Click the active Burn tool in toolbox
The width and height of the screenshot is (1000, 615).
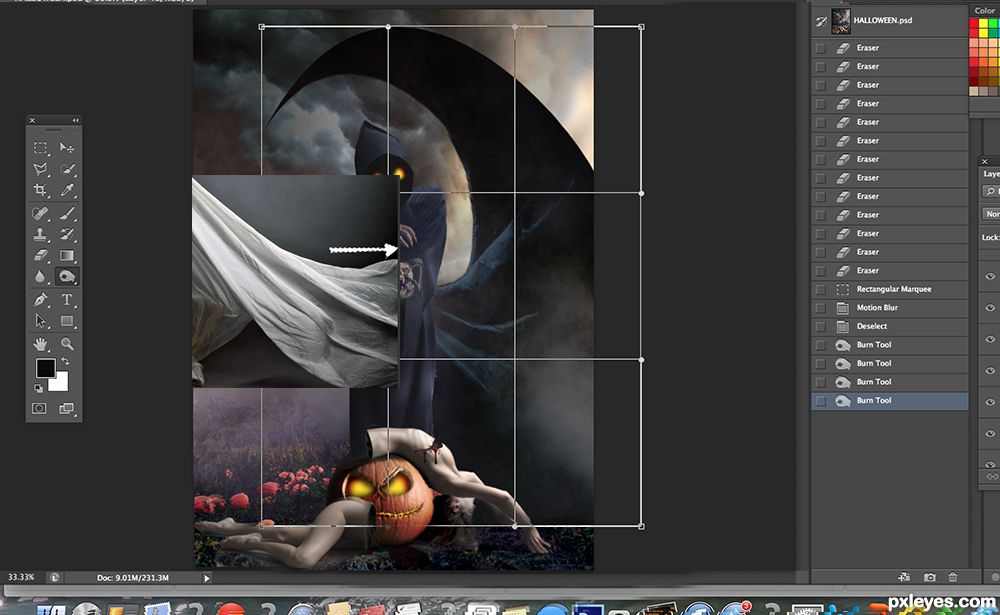tap(67, 276)
